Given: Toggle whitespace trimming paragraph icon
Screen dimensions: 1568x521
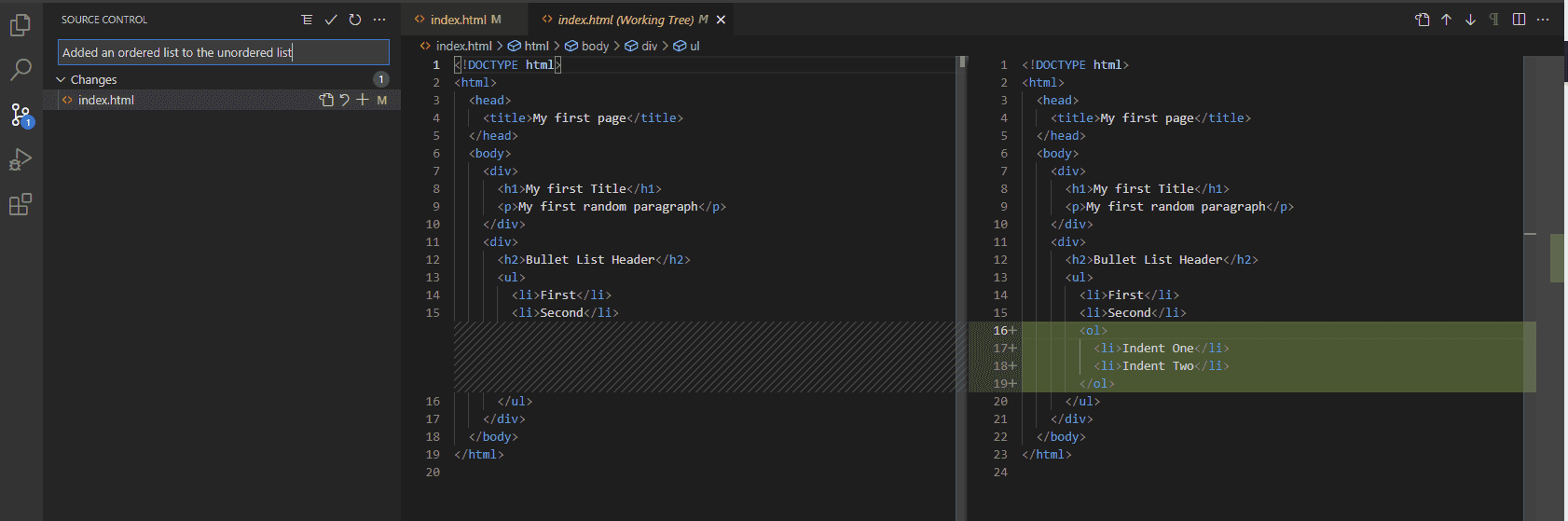Looking at the screenshot, I should point(1494,20).
